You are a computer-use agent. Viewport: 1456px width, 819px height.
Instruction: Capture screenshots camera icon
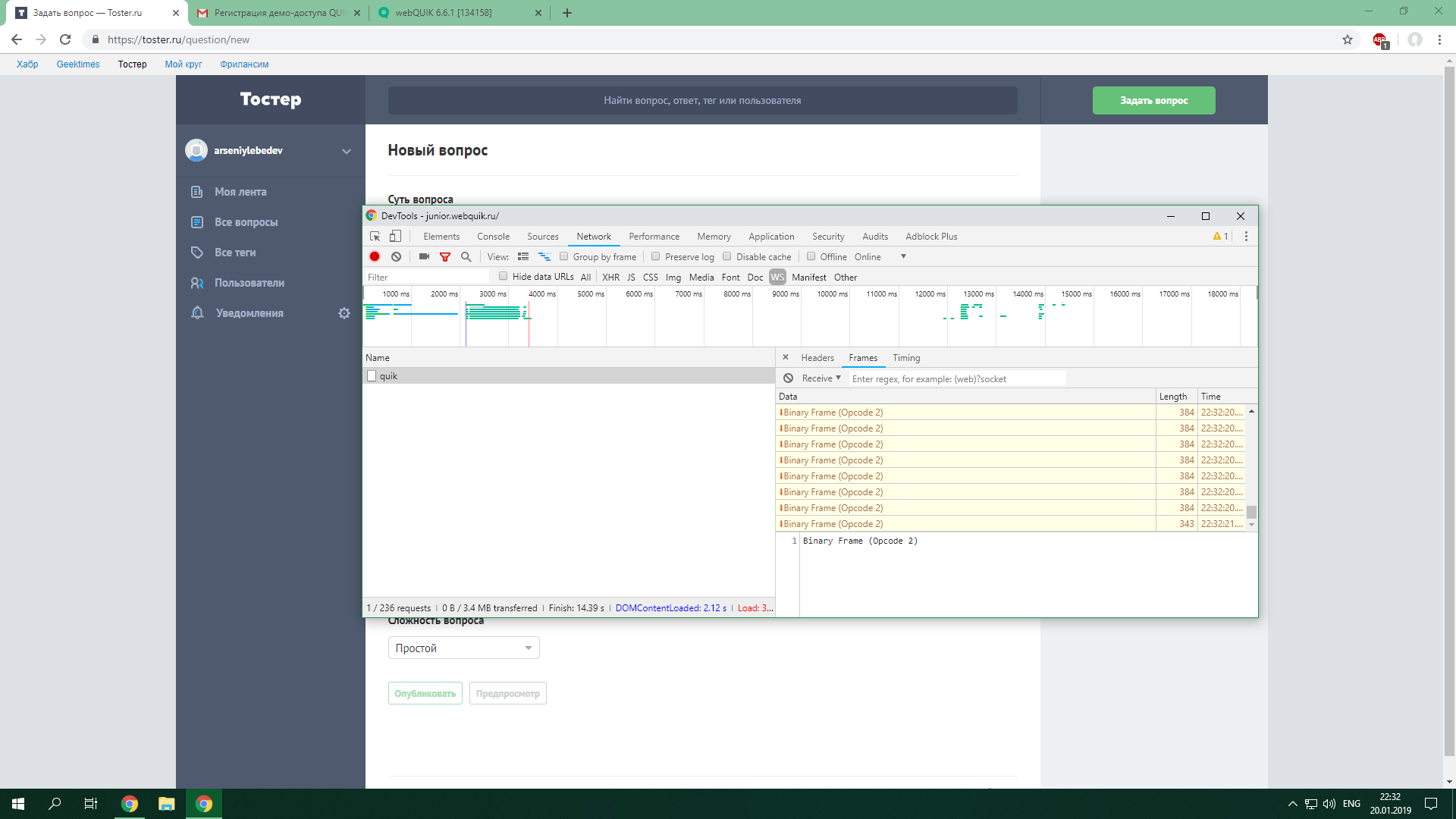[x=424, y=257]
